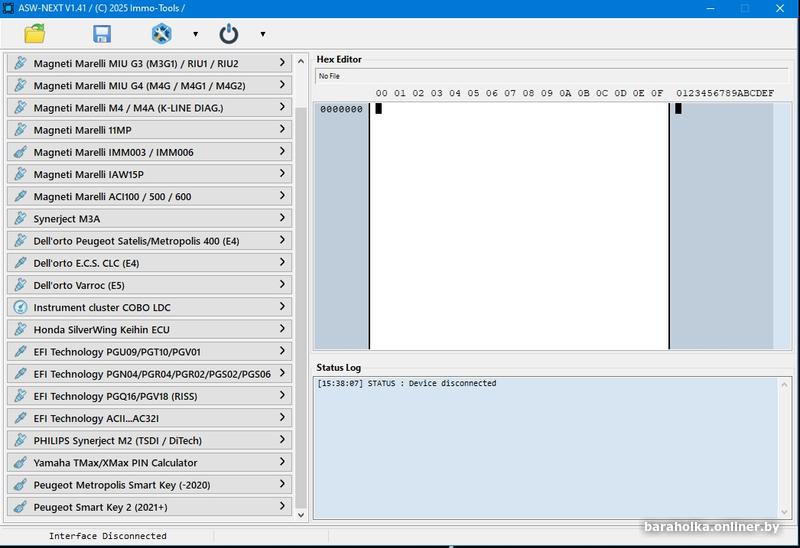Click icon beside Dell'orto E.C.S. CLC (E4)

(20, 263)
